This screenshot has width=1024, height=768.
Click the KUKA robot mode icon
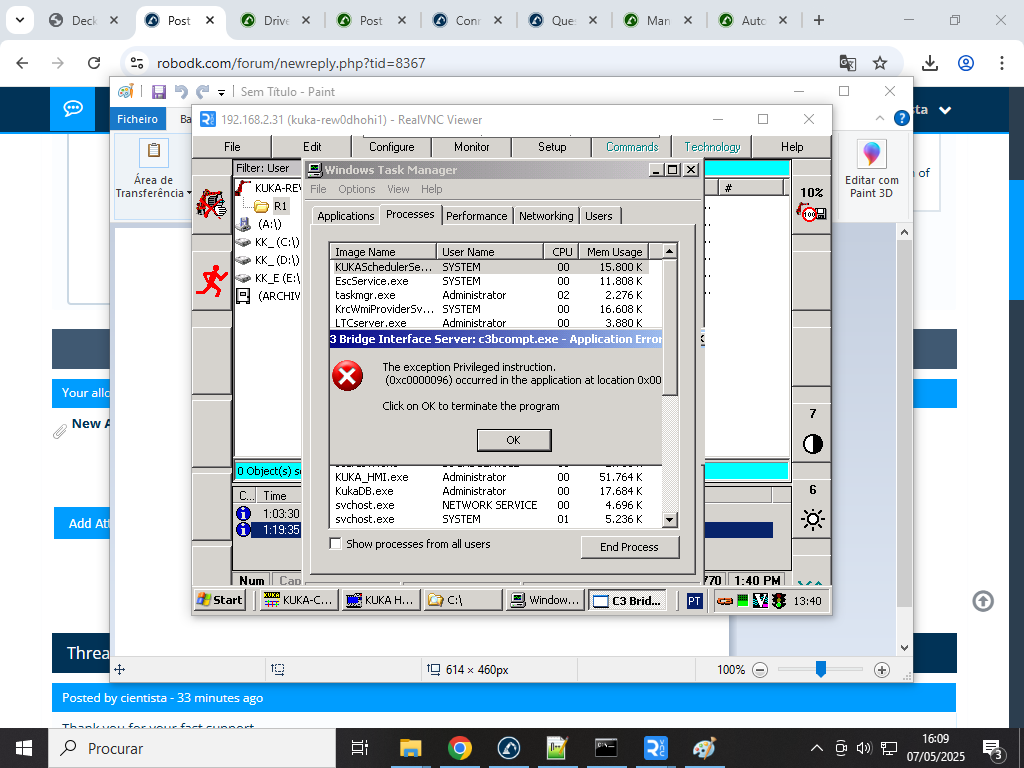tap(212, 203)
